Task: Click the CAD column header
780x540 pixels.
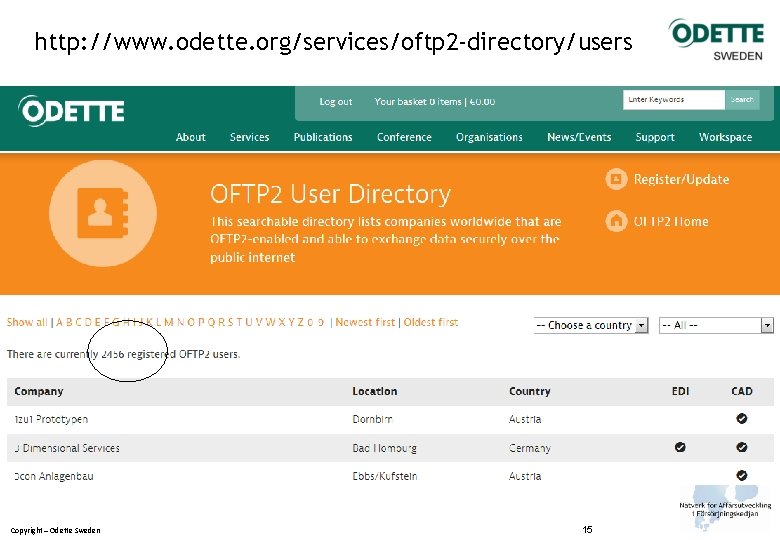Action: click(742, 391)
